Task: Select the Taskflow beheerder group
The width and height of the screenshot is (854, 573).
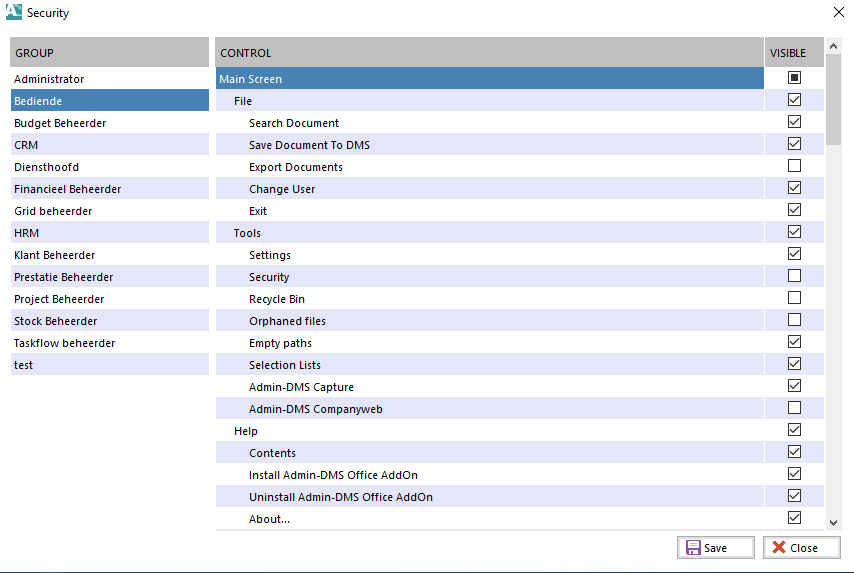Action: 65,343
